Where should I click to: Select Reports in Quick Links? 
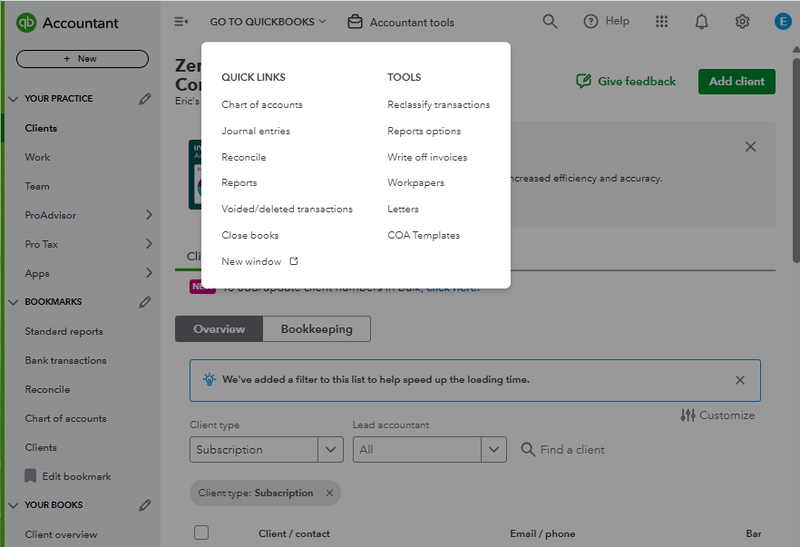(x=239, y=183)
